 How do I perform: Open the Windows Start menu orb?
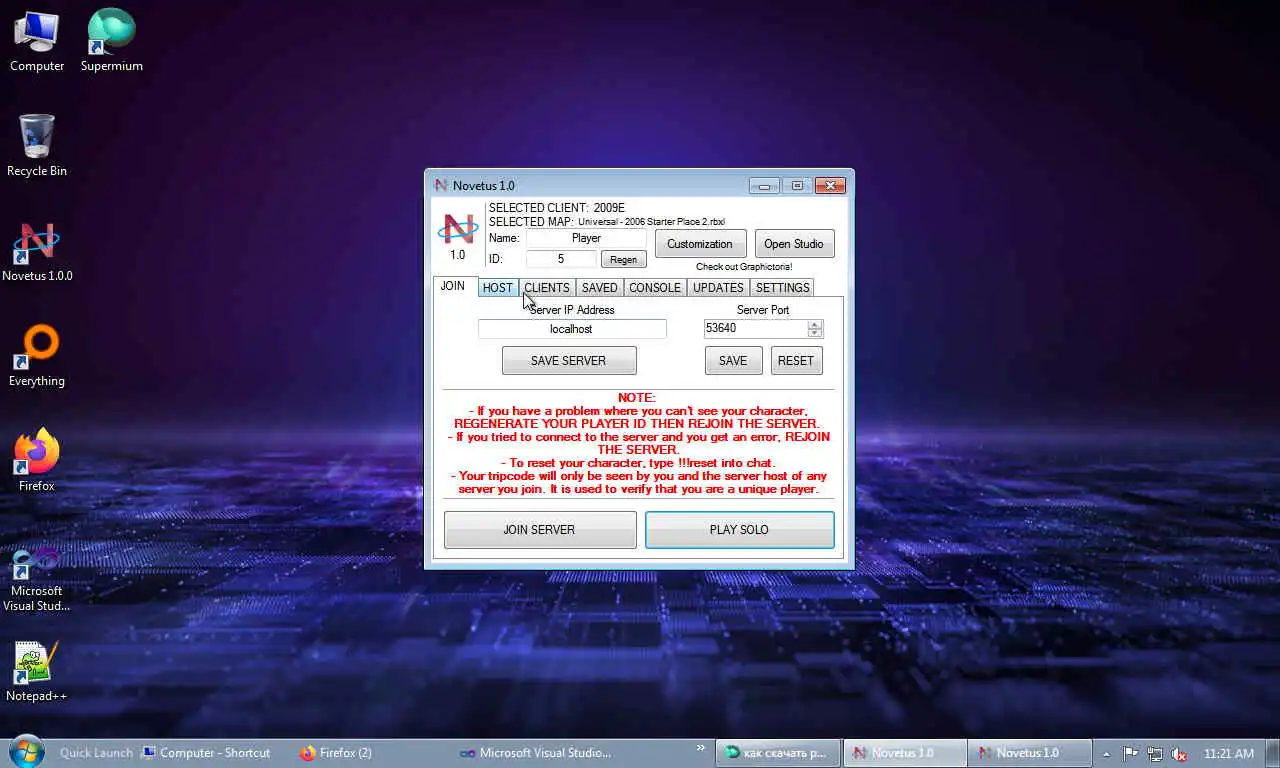pos(26,752)
